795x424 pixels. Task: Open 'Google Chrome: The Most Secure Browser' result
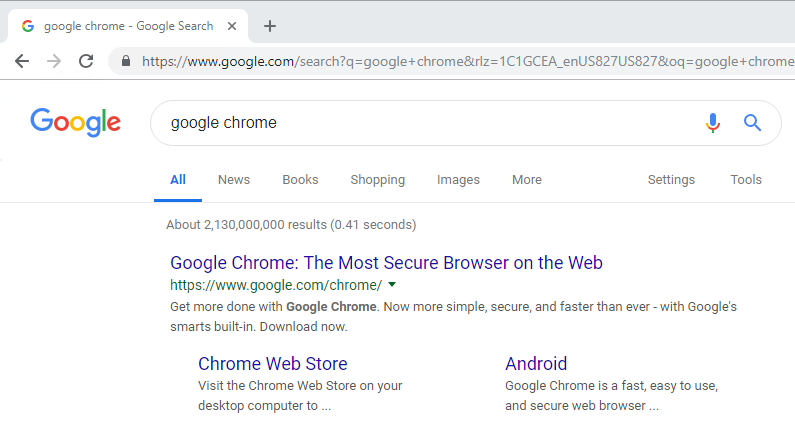386,263
